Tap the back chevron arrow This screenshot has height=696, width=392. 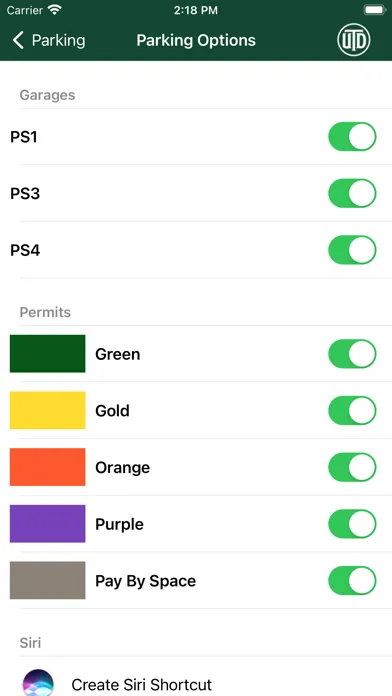tap(18, 40)
